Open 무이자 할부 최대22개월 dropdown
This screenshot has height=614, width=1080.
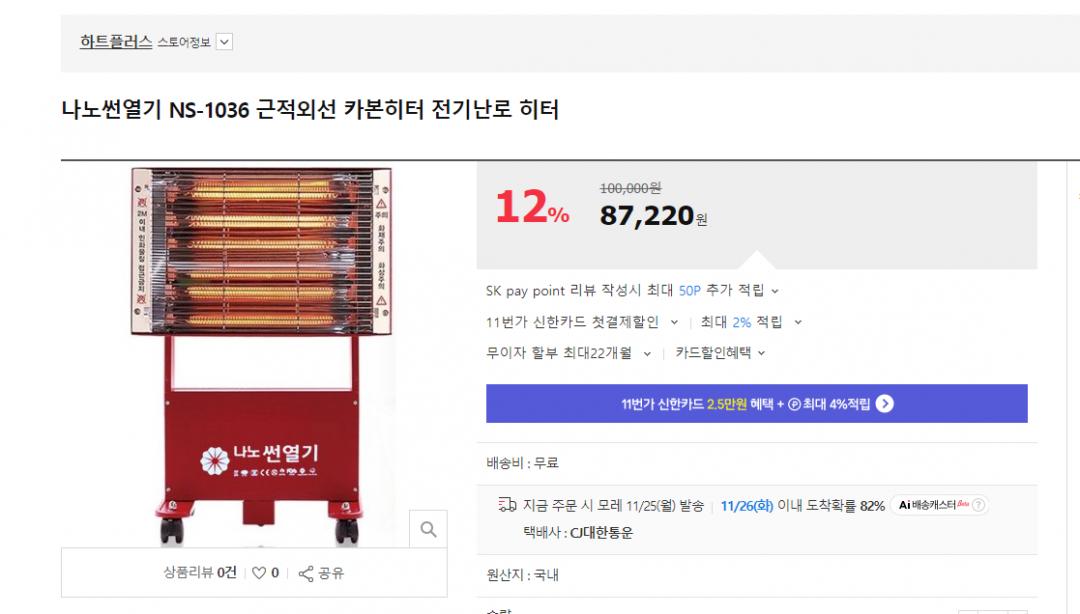(647, 353)
